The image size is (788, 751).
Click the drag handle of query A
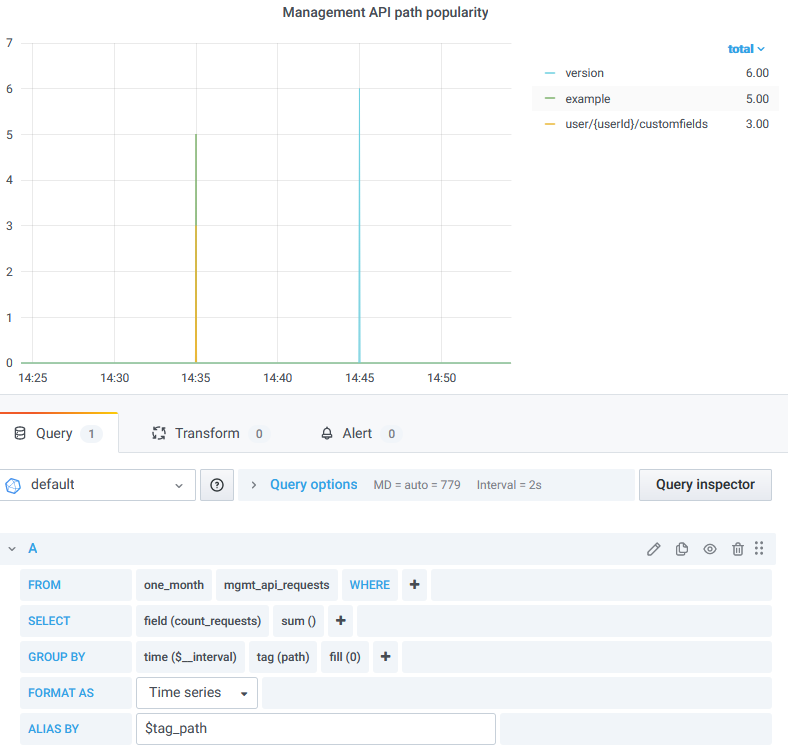759,549
